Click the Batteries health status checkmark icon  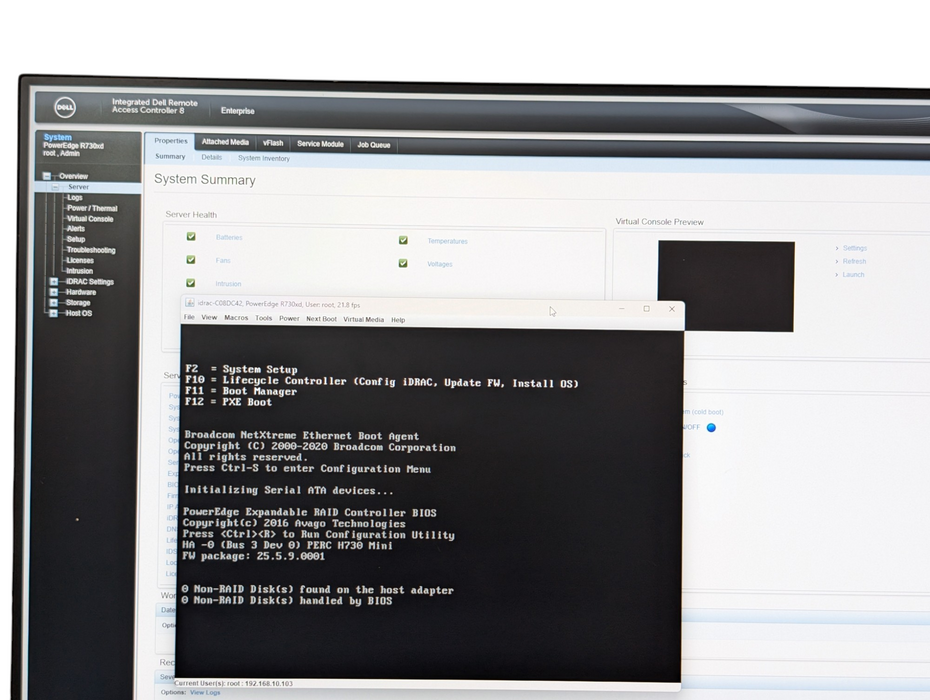click(191, 236)
